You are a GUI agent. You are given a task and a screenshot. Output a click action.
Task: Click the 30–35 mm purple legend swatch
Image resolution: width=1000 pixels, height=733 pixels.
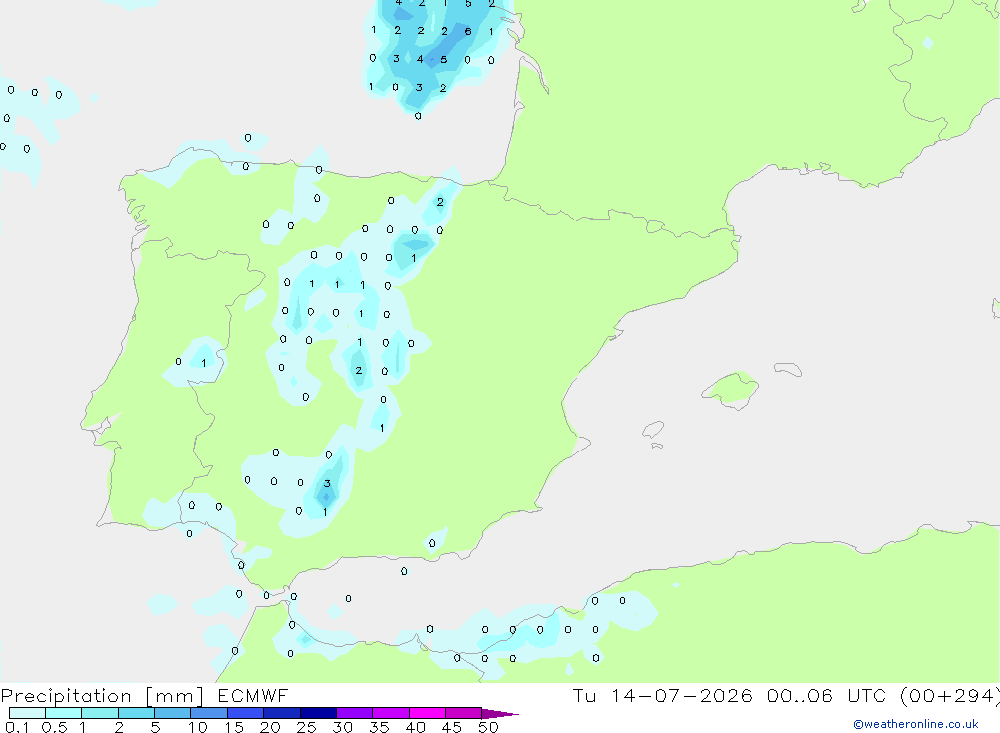(354, 713)
